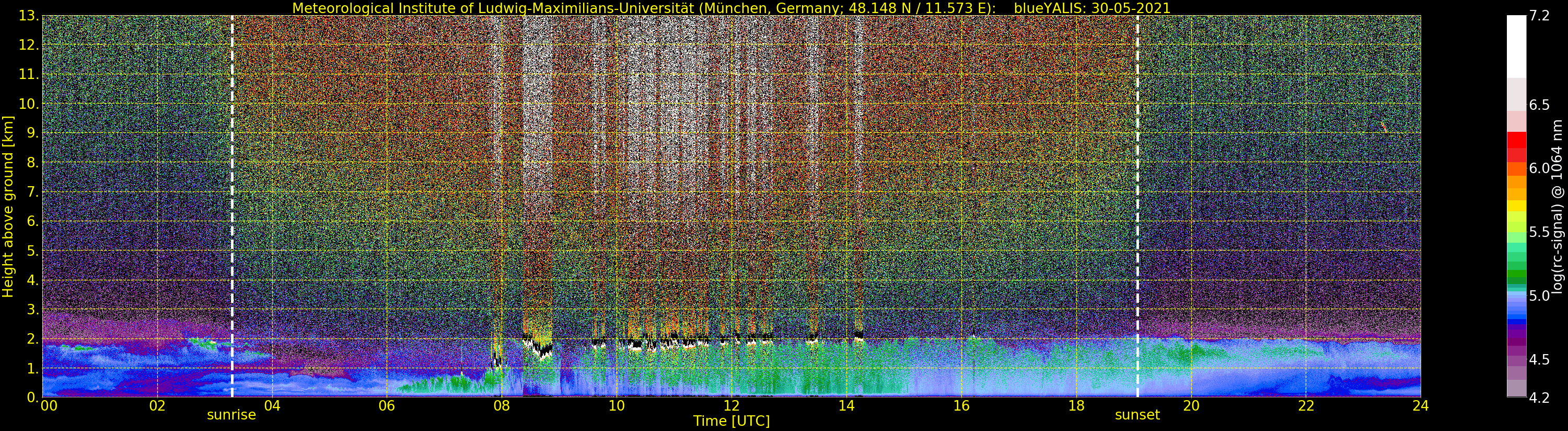
Task: Pick the white segment of the colorbar
Action: pyautogui.click(x=1516, y=47)
